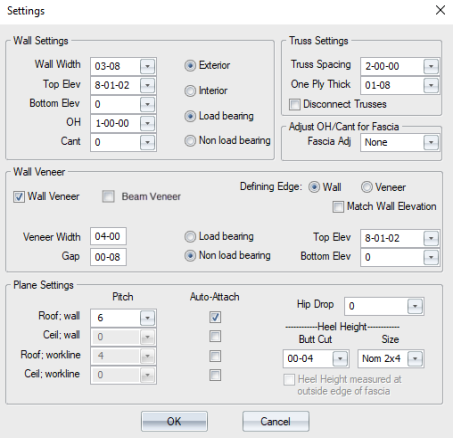The width and height of the screenshot is (453, 438).
Task: Open the Wall Width dropdown
Action: 147,66
